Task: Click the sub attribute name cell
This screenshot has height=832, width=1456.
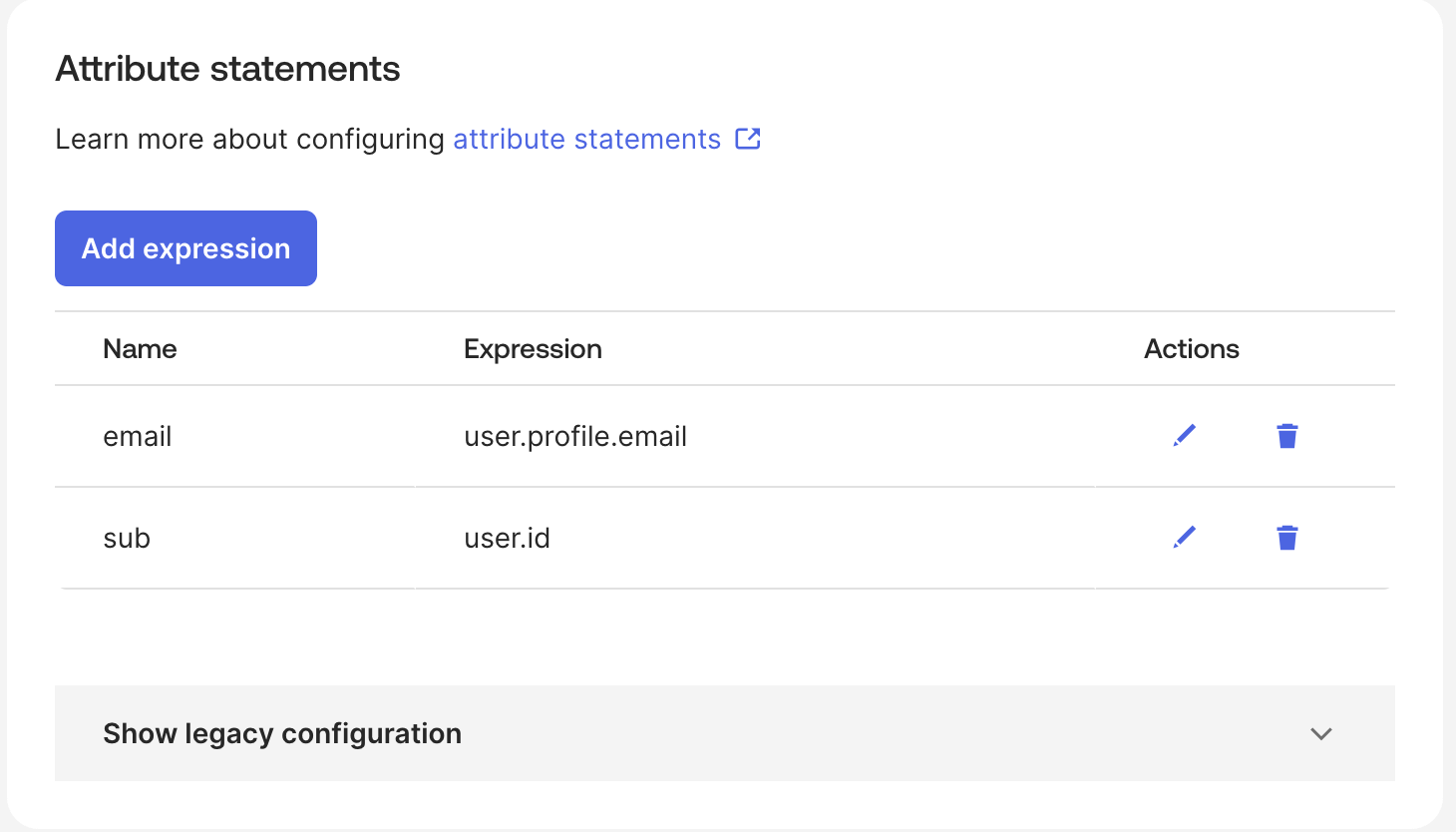Action: tap(126, 537)
